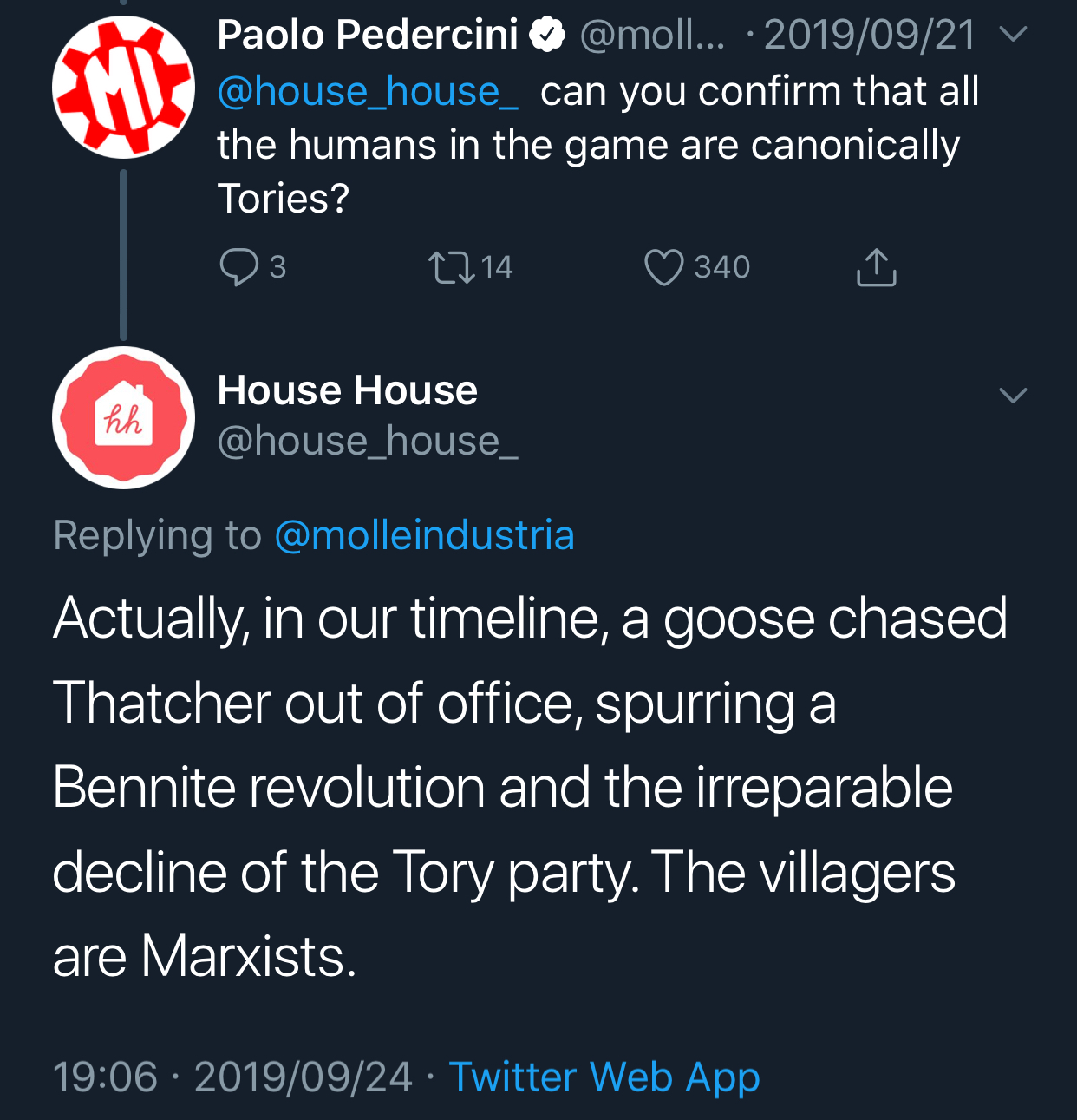1077x1120 pixels.
Task: Open House House's red profile avatar
Action: click(123, 417)
